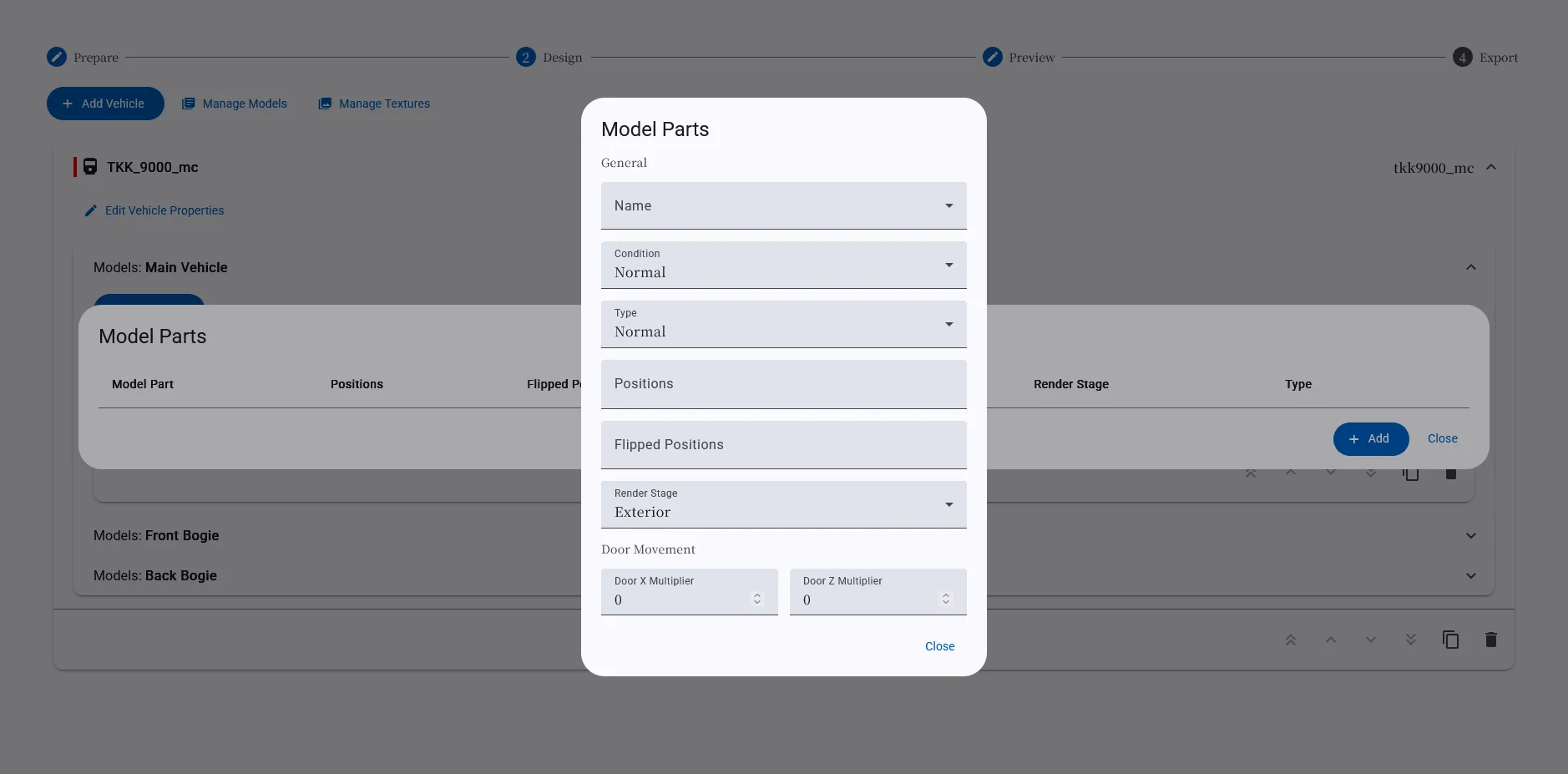Move vehicle up one position arrow
Screen dimensions: 1568x774
[1330, 640]
